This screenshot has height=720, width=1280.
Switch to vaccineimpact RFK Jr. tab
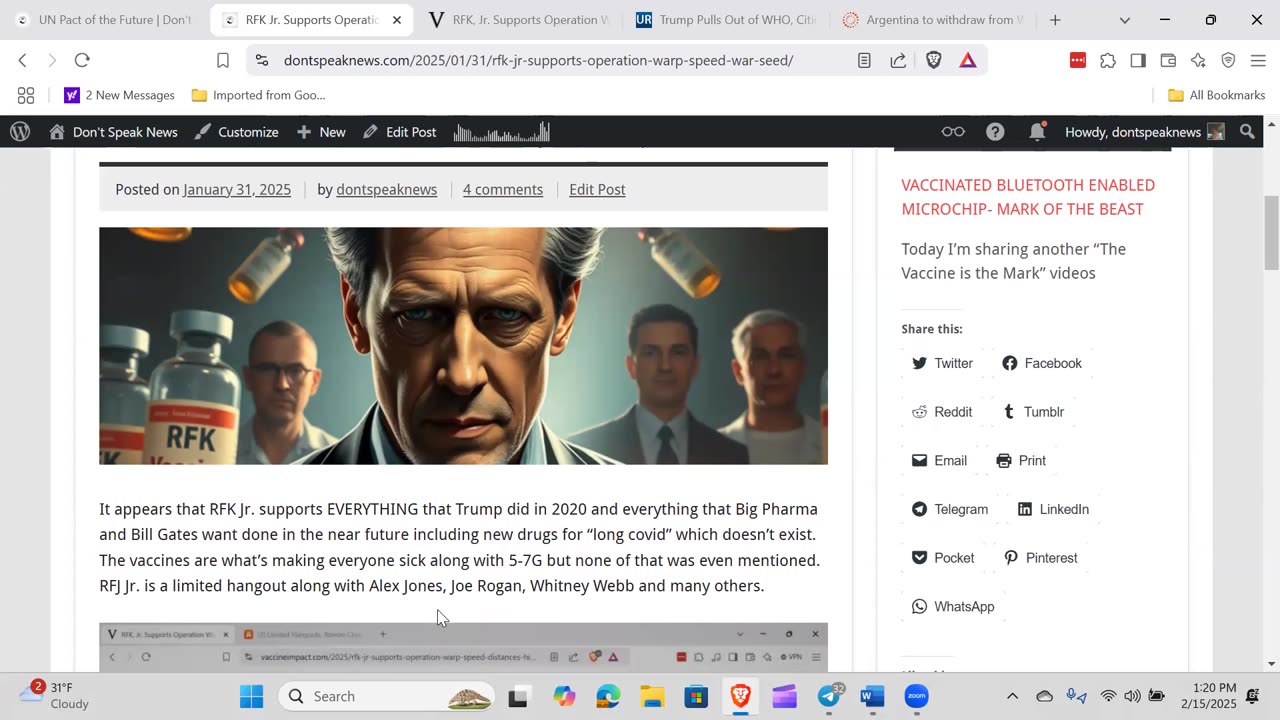[520, 20]
